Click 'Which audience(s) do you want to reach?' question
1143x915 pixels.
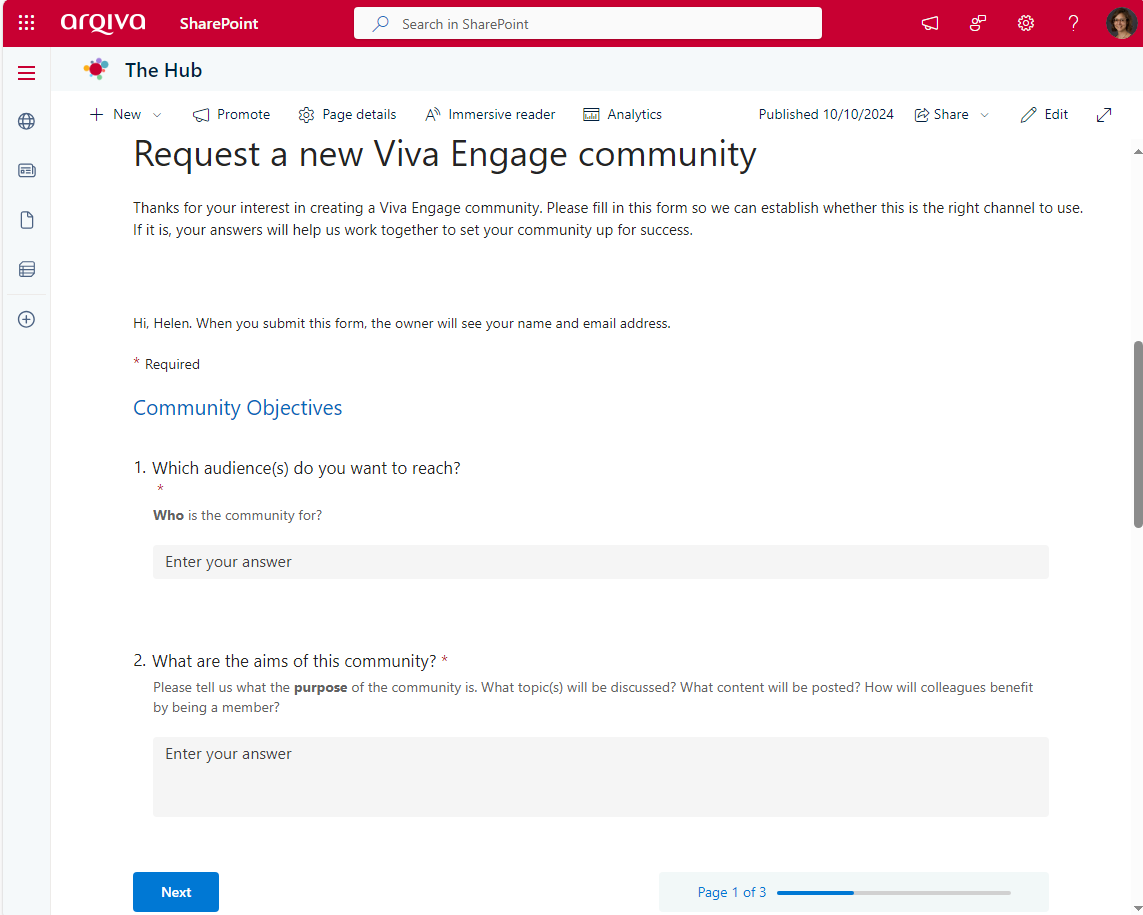(306, 468)
